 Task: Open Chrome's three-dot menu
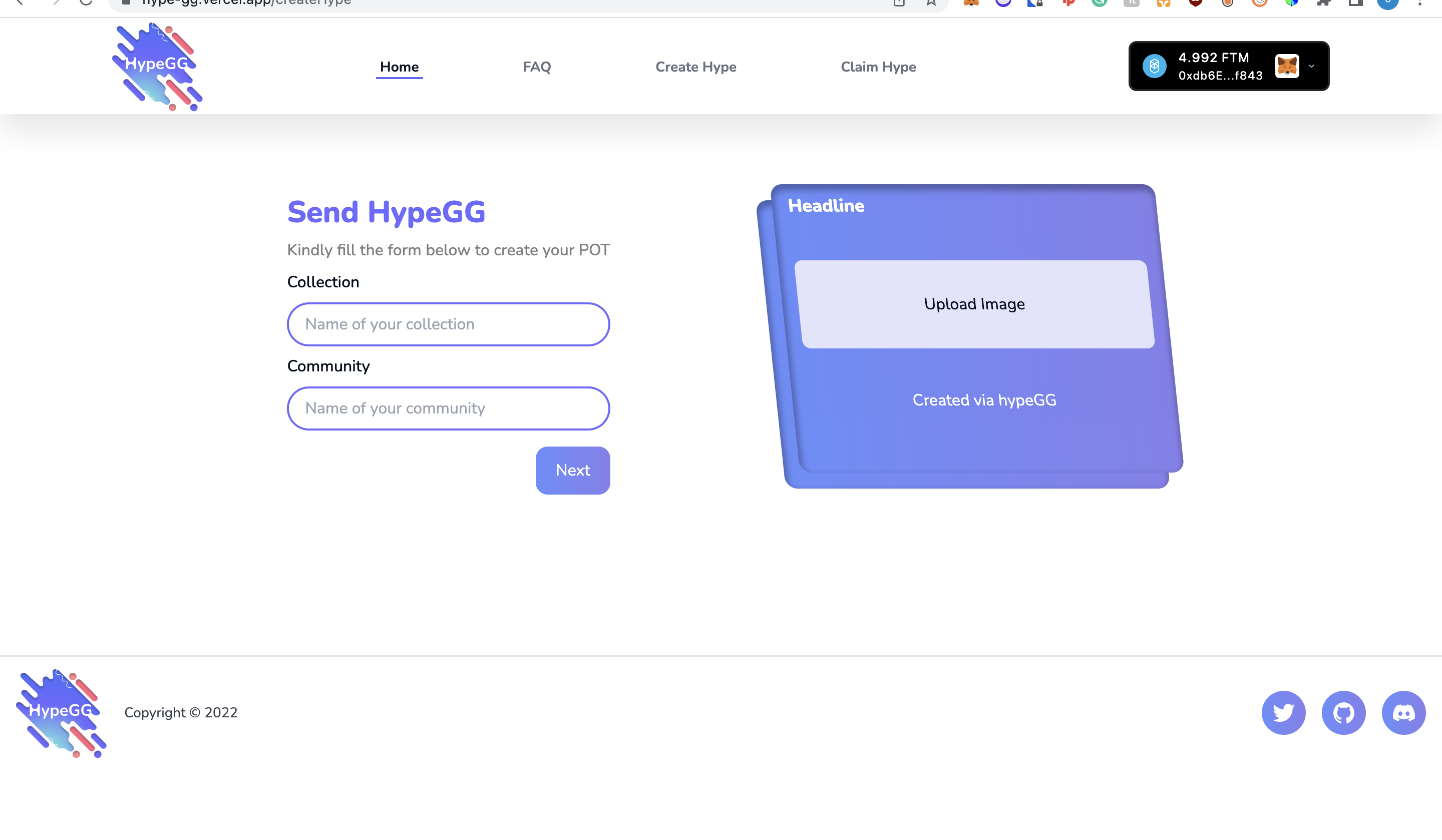1419,3
